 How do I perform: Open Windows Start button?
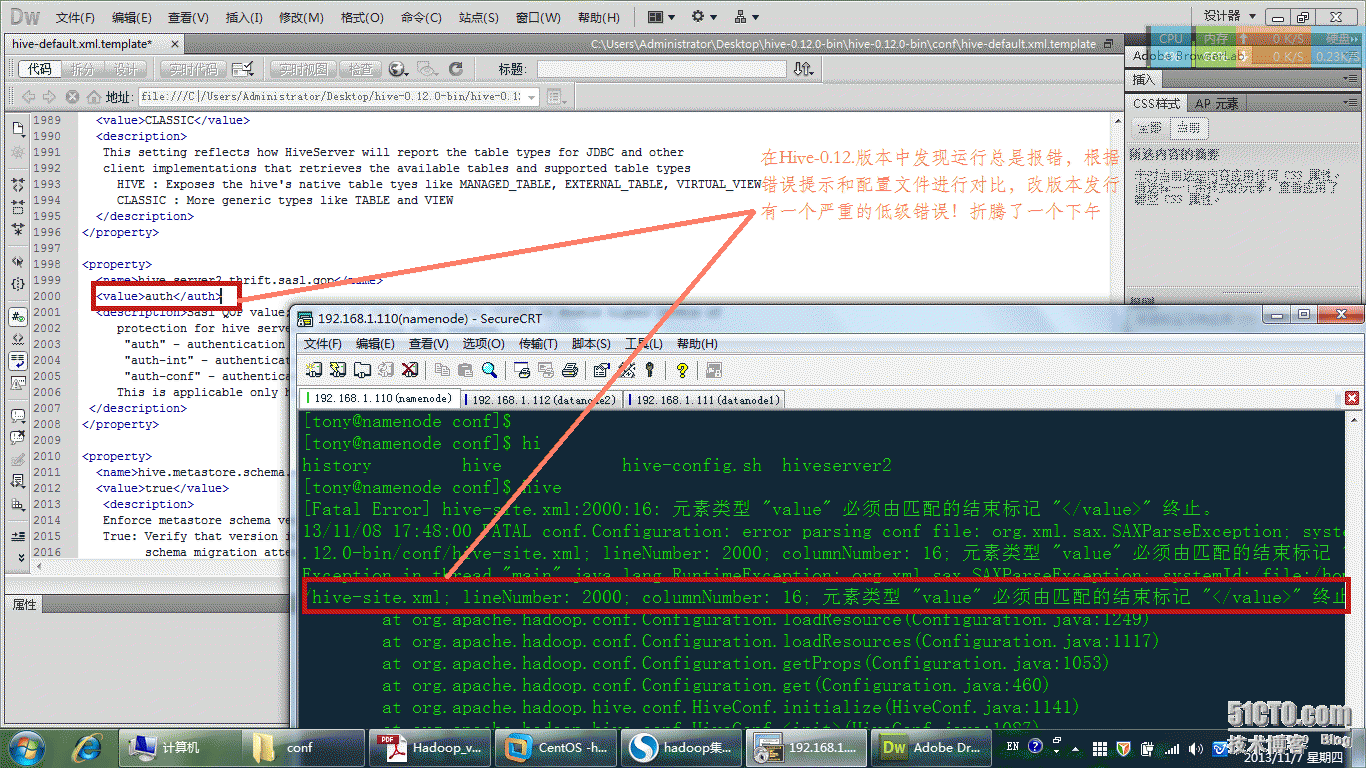[26, 746]
